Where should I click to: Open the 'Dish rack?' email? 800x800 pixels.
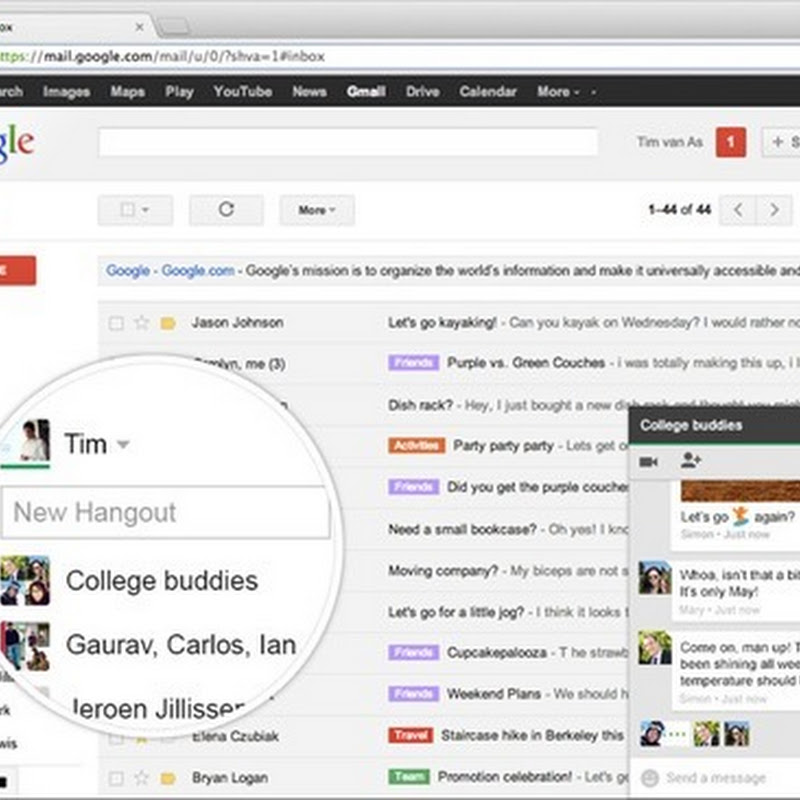click(420, 405)
